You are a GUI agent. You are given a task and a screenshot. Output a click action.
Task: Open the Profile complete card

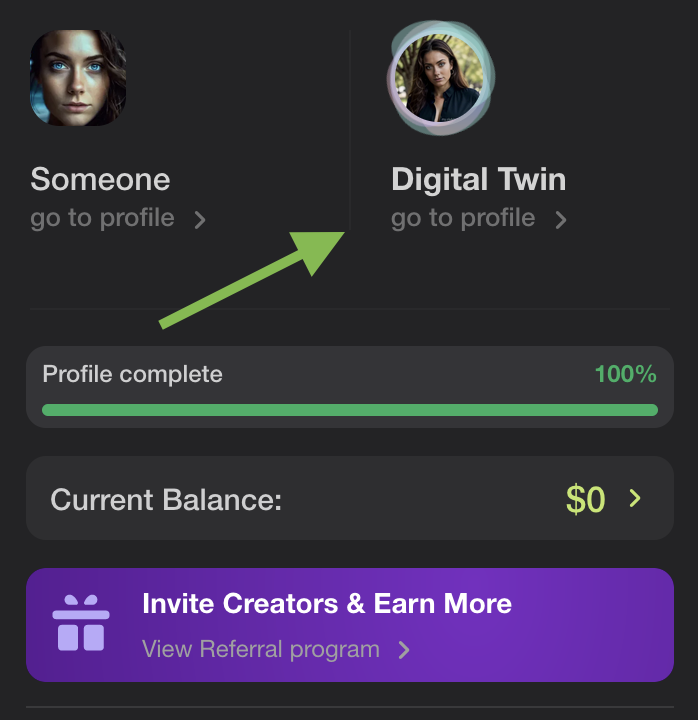(x=350, y=387)
